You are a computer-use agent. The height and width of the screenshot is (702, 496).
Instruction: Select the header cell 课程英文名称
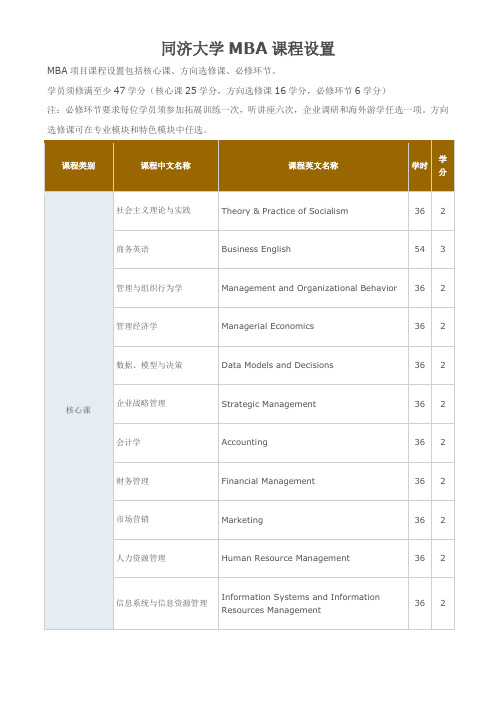point(313,166)
